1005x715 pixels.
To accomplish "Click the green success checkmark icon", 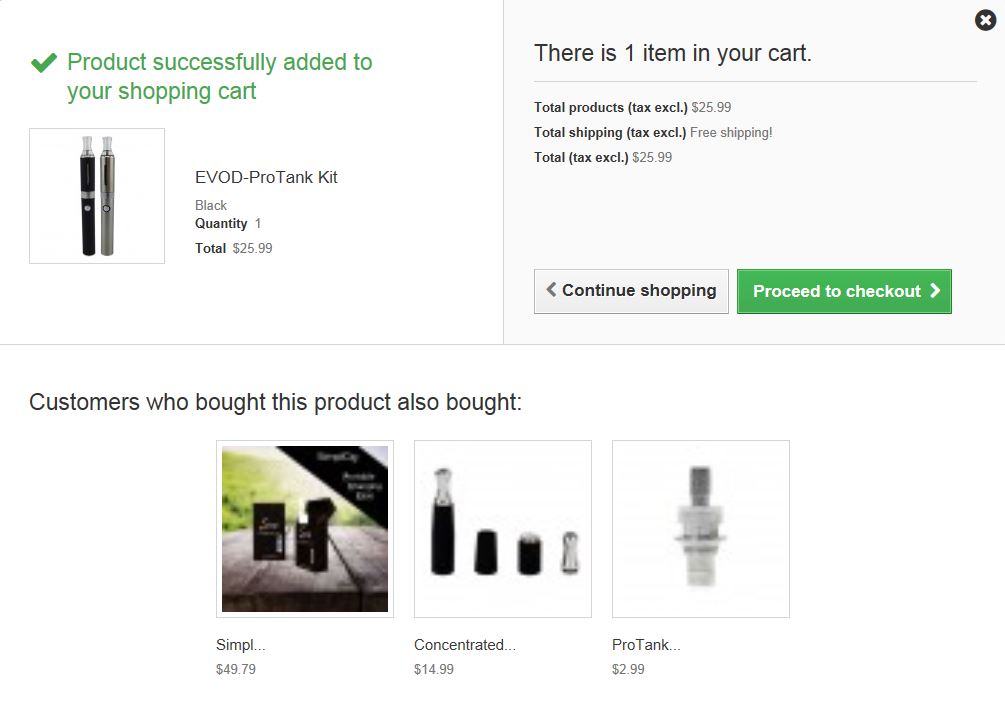I will coord(43,63).
